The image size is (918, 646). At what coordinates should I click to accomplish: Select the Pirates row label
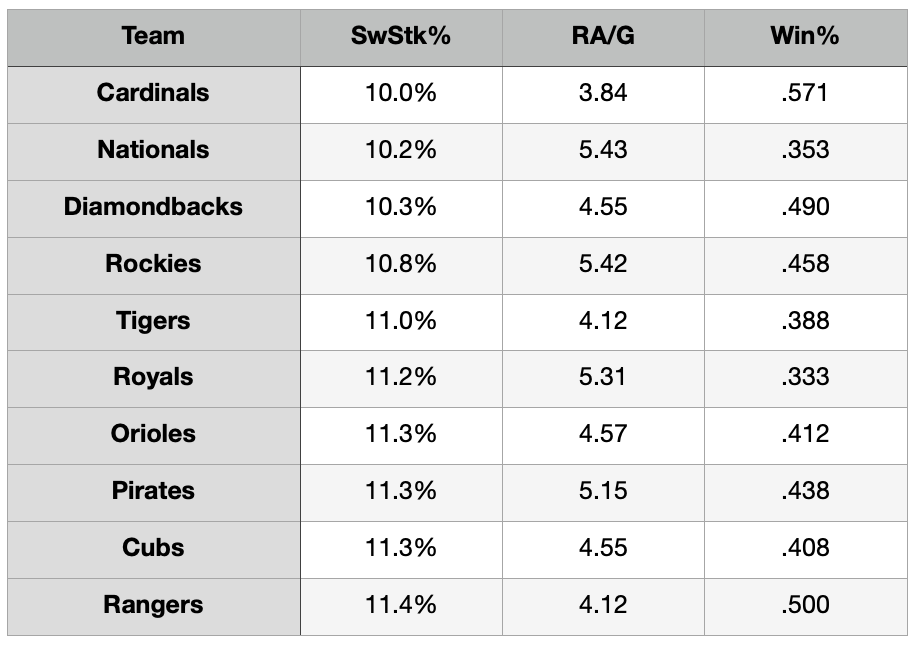tap(153, 491)
